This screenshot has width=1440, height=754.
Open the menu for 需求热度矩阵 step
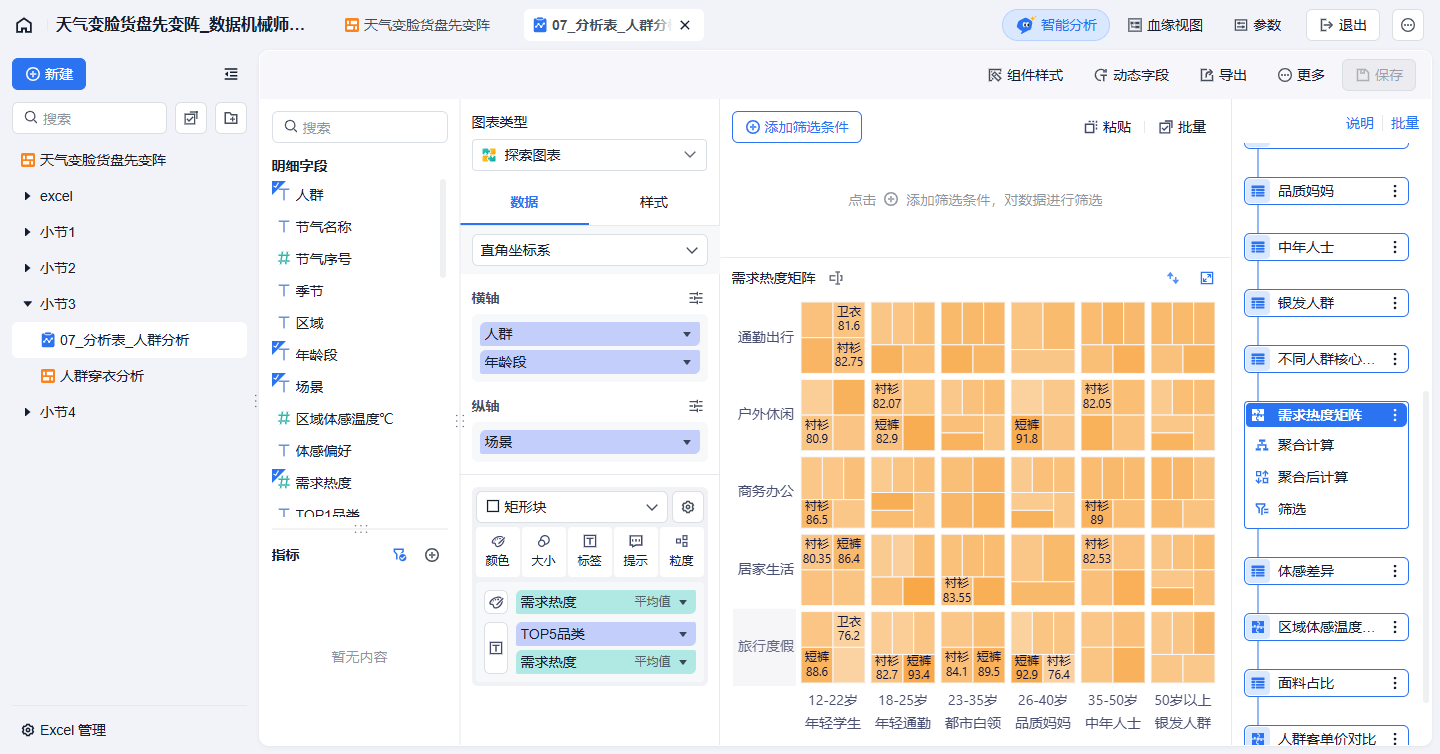pyautogui.click(x=1395, y=415)
